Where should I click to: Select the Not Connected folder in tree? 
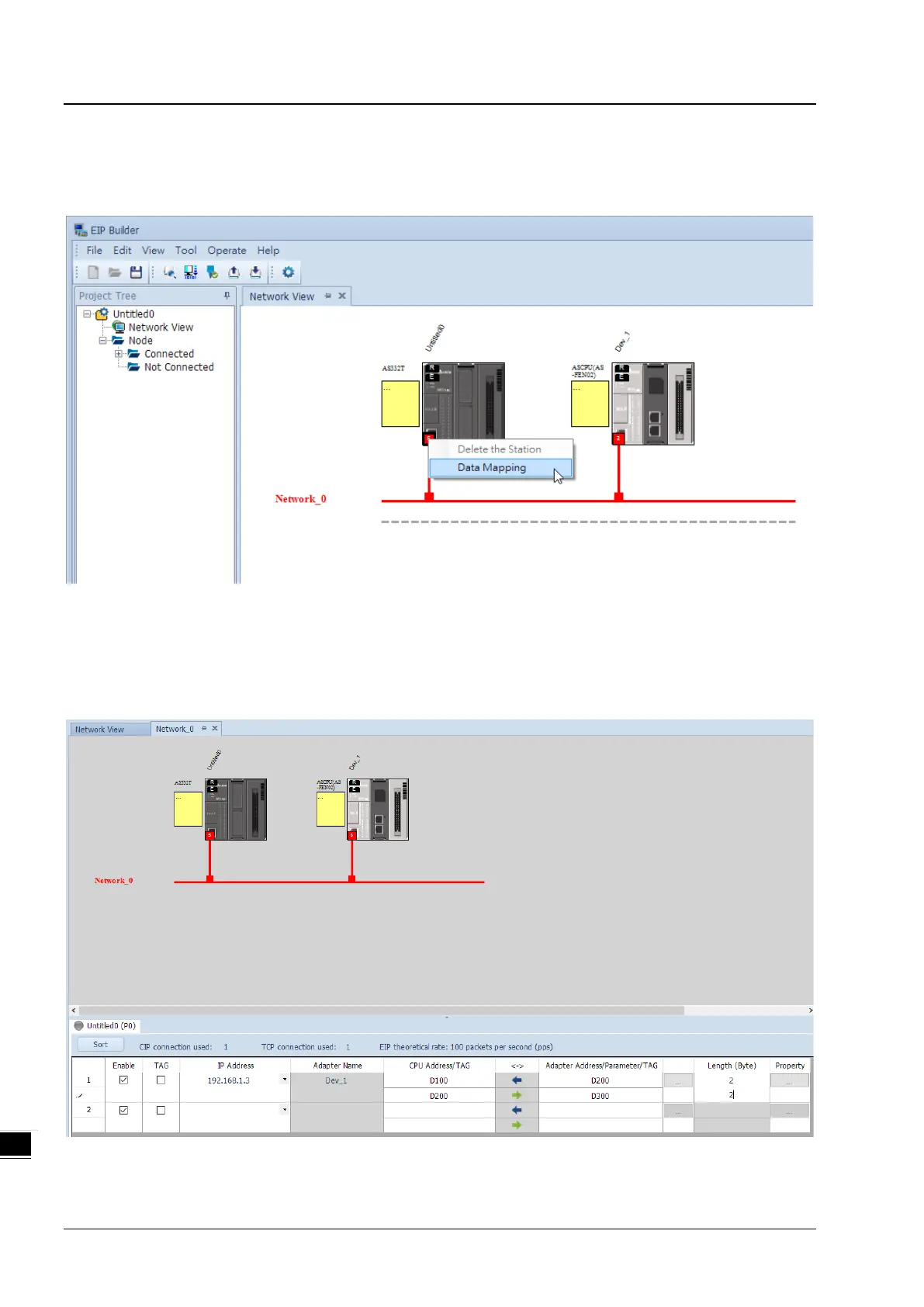click(x=178, y=367)
